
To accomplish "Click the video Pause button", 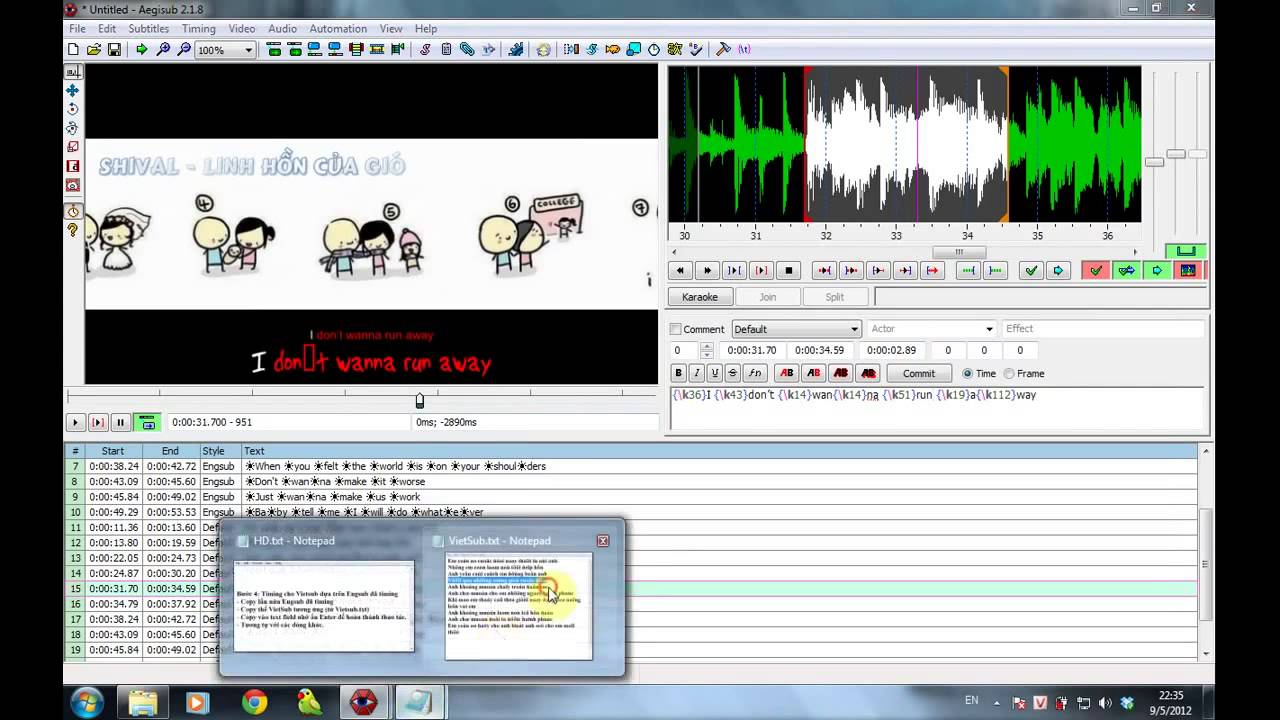I will (x=120, y=423).
